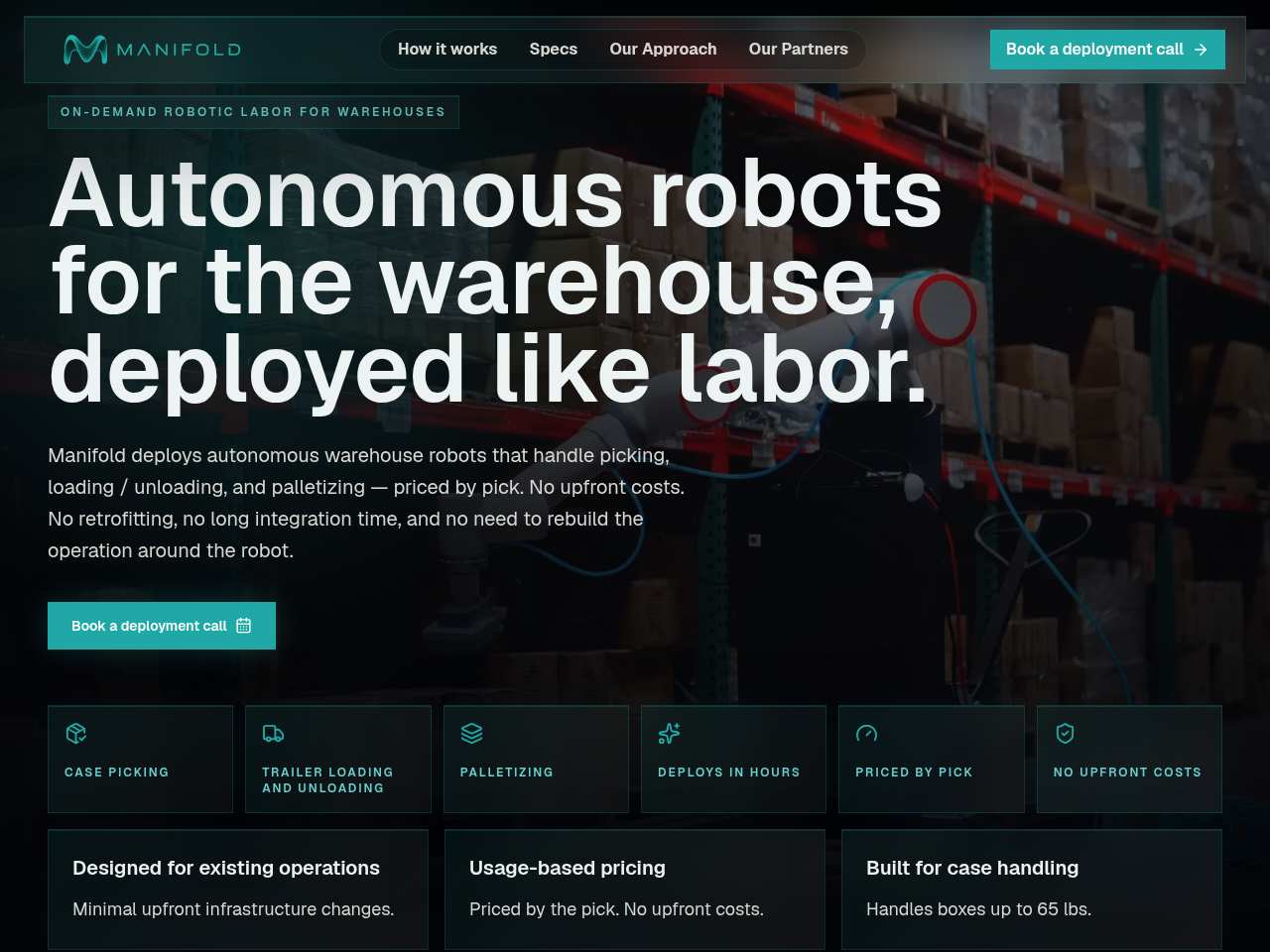Select the Designed for existing operations card
This screenshot has height=952, width=1270.
tap(238, 889)
